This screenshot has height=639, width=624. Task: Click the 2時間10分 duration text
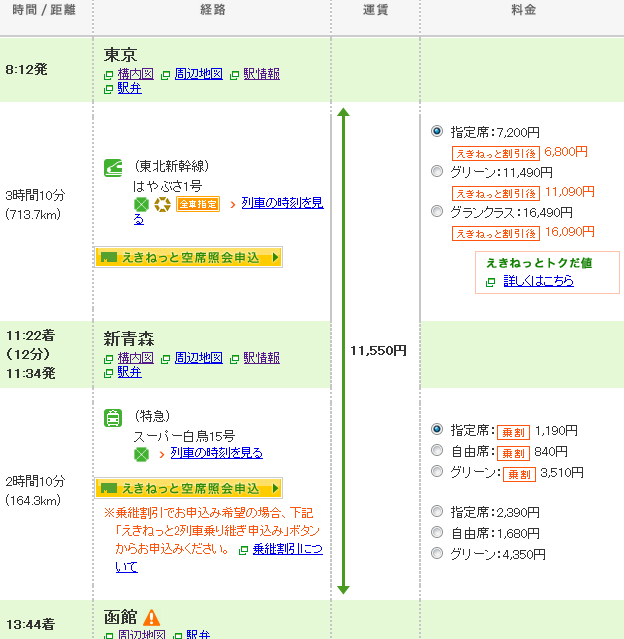(35, 481)
